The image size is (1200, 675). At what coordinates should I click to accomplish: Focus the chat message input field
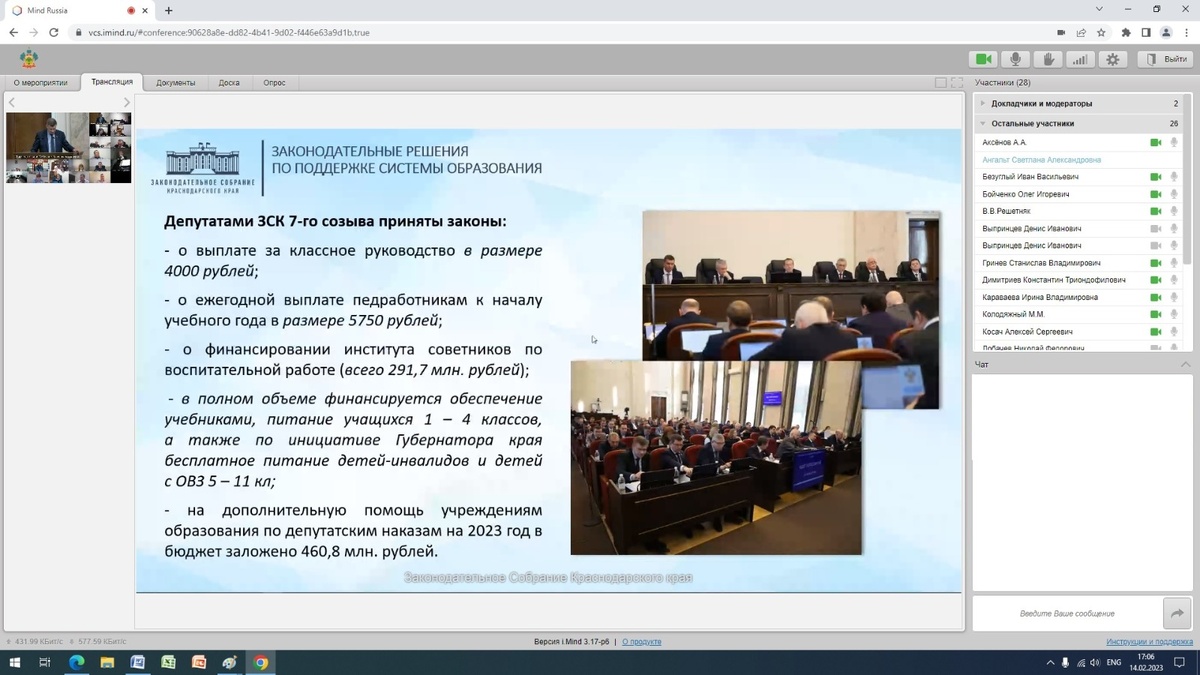tap(1068, 613)
